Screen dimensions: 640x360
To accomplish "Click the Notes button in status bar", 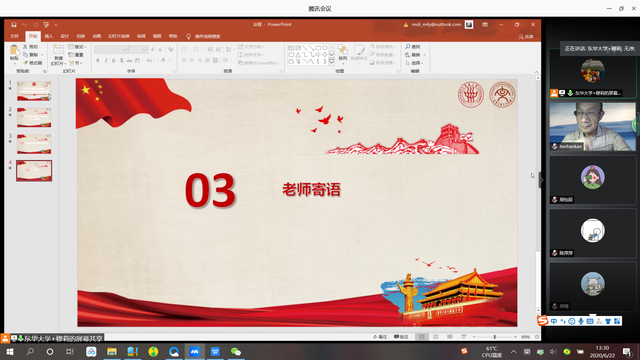I will tap(380, 337).
